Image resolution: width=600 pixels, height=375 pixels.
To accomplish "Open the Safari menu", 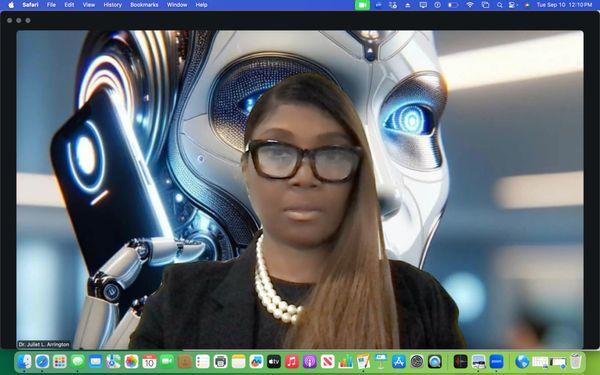I will 30,5.
